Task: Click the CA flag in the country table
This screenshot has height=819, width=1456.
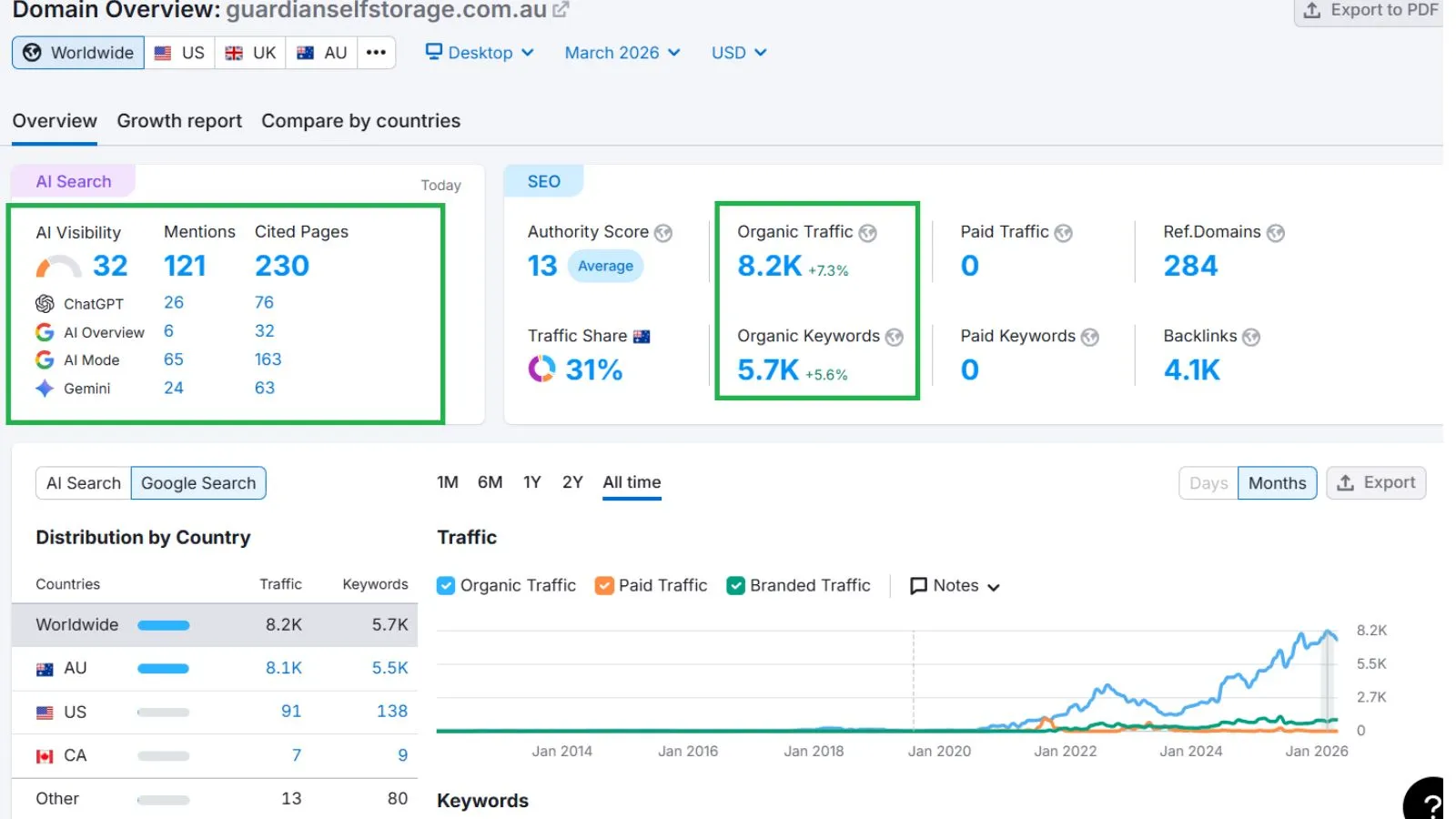Action: click(x=45, y=756)
